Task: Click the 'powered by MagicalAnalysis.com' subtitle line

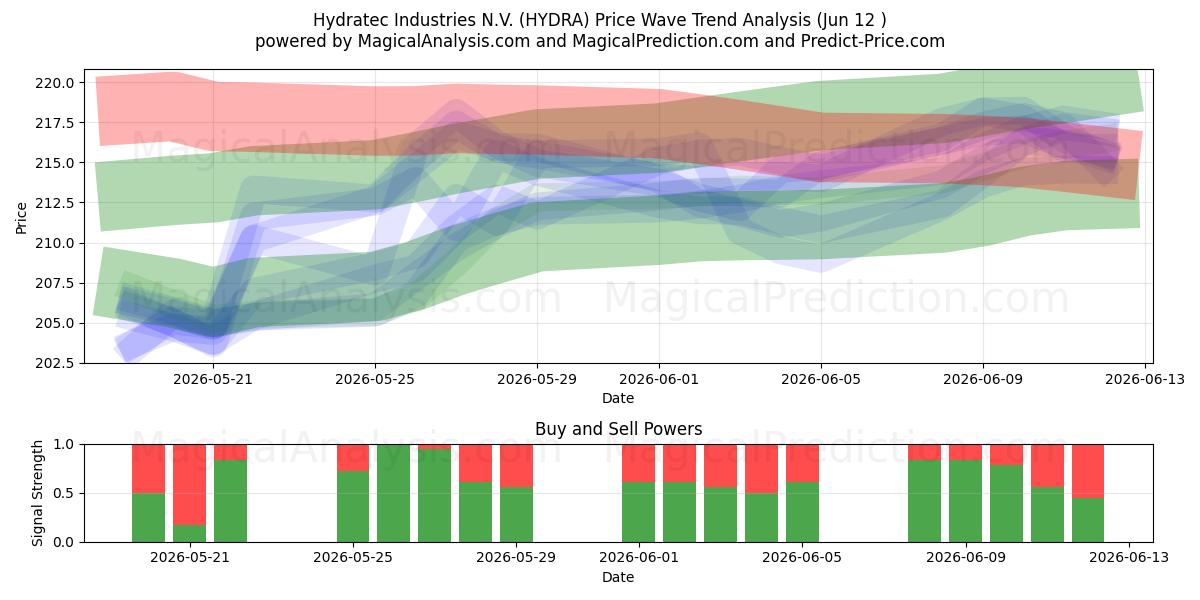Action: 600,41
